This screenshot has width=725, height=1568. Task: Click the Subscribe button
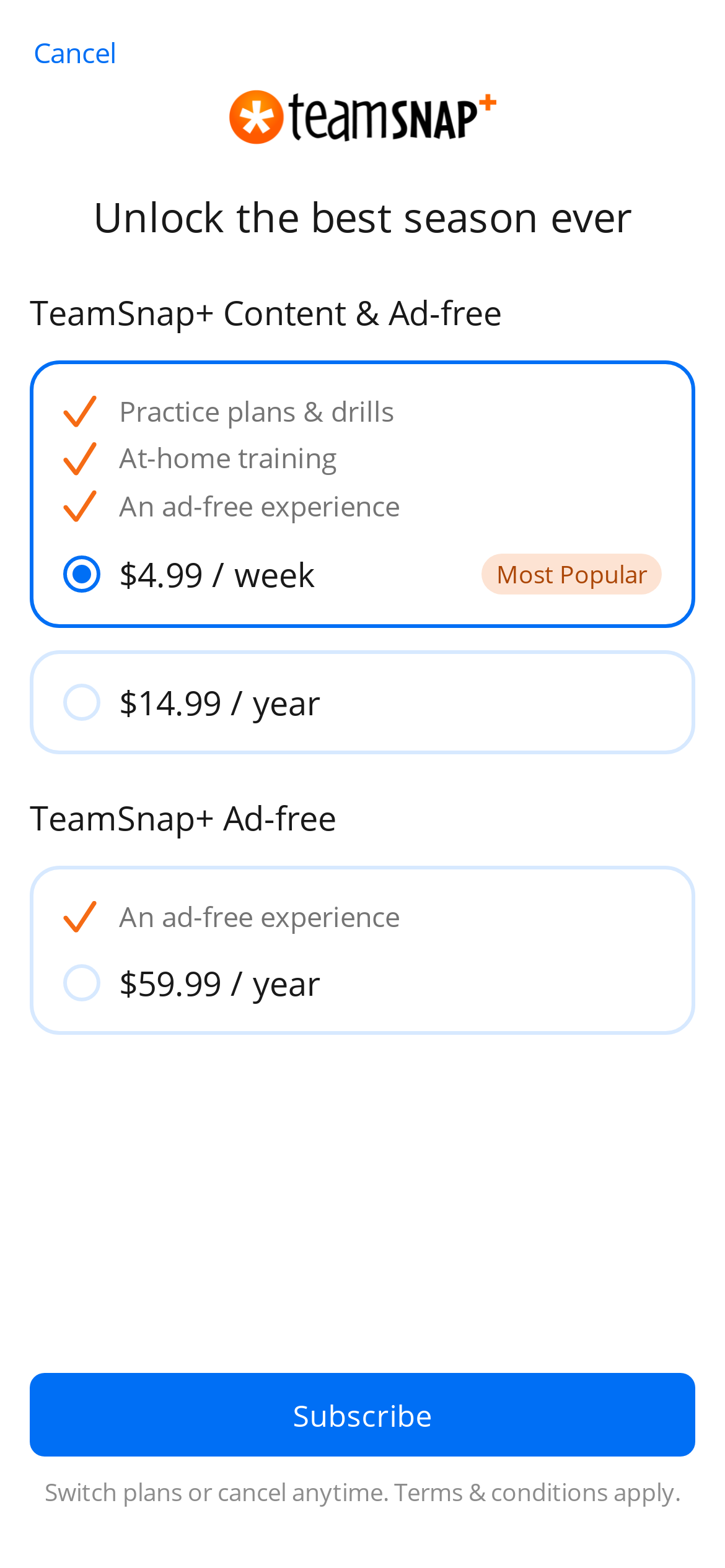pos(362,1414)
